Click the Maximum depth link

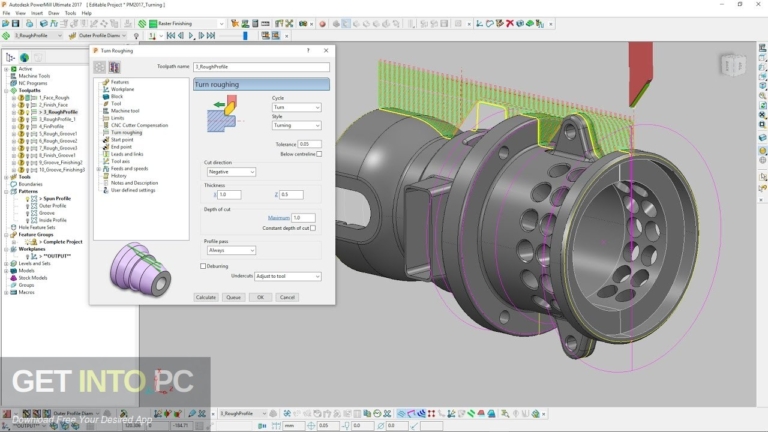click(x=278, y=218)
